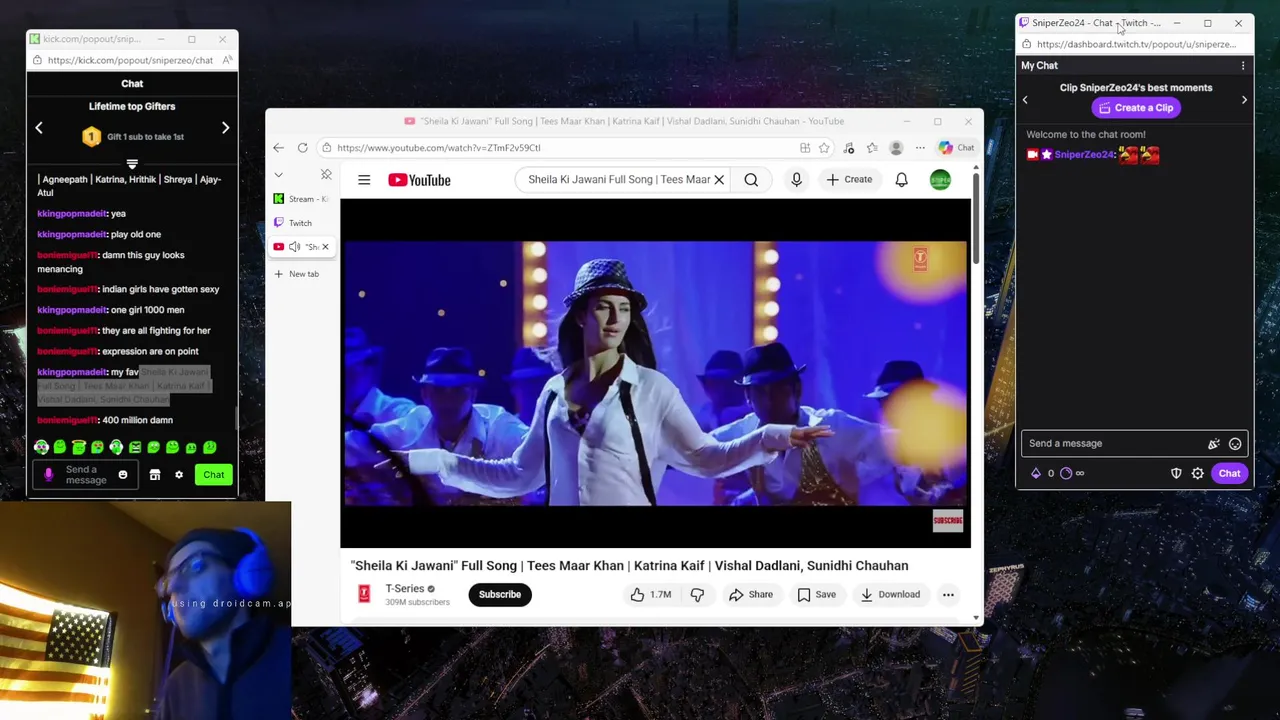Open Copilot Chat in browser toolbar
Viewport: 1280px width, 720px height.
[x=957, y=148]
